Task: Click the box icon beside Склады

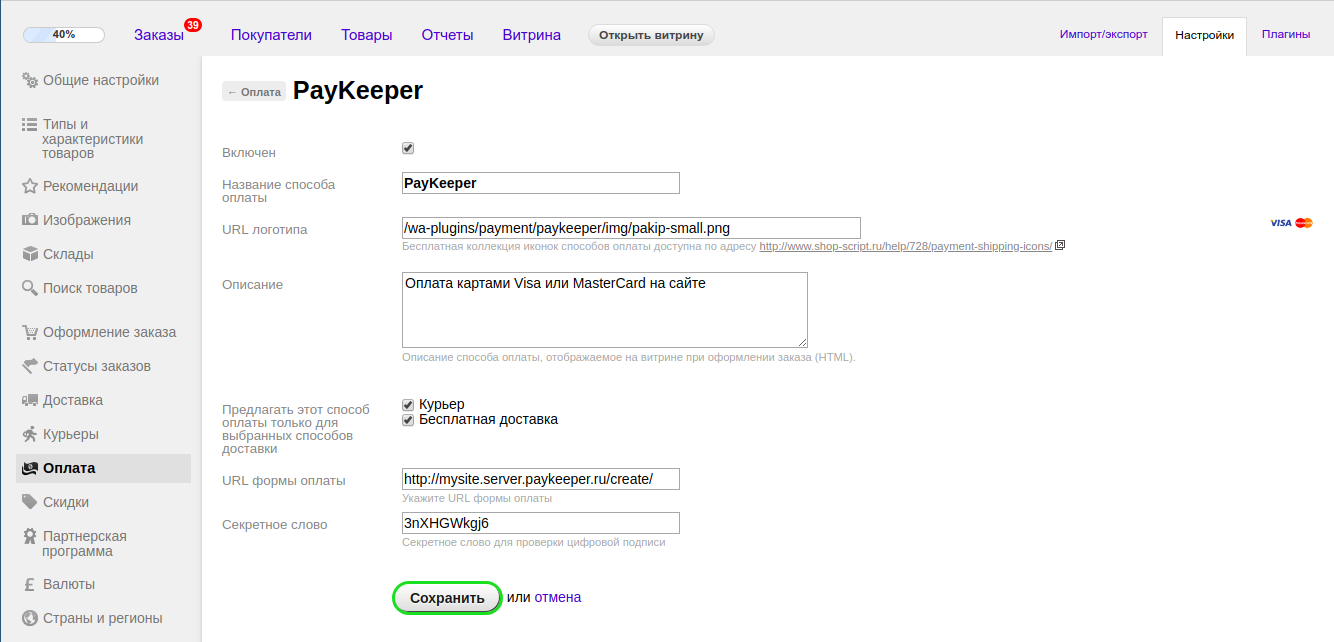Action: click(30, 255)
